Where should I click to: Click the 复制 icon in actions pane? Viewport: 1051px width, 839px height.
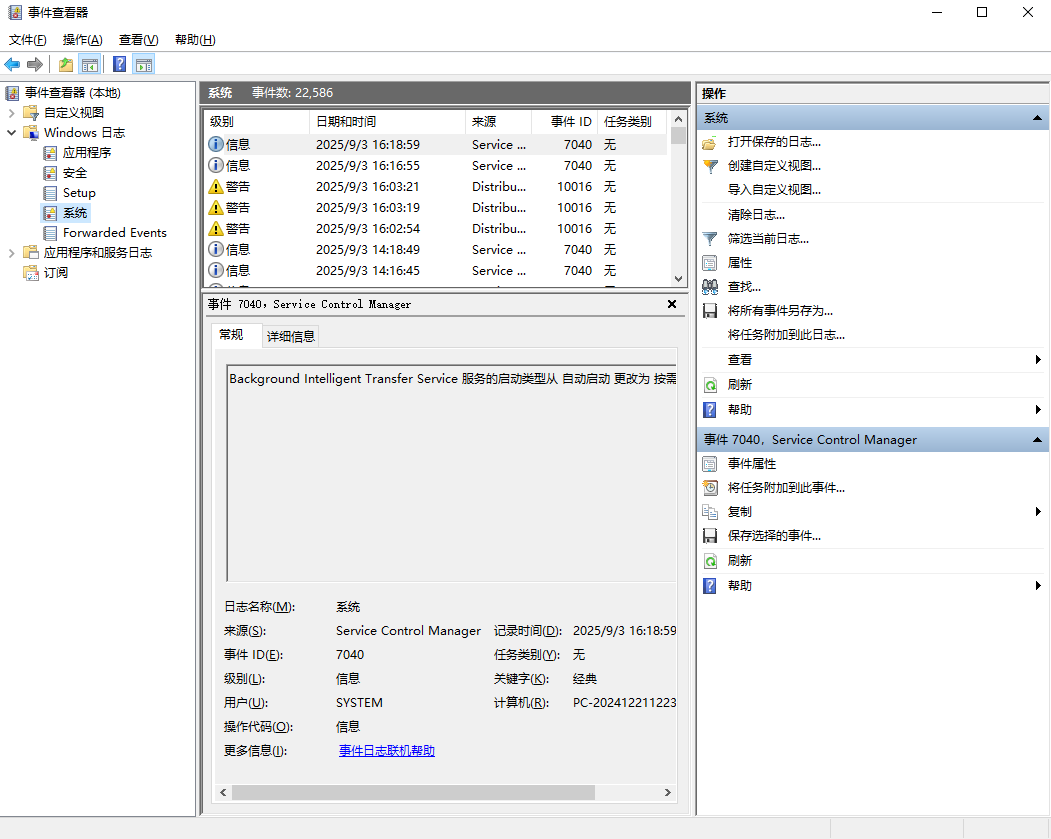pos(710,512)
